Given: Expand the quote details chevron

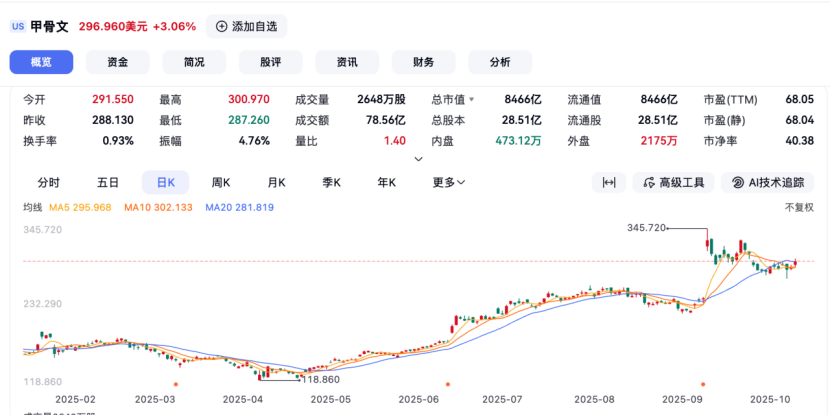Looking at the screenshot, I should 418,159.
